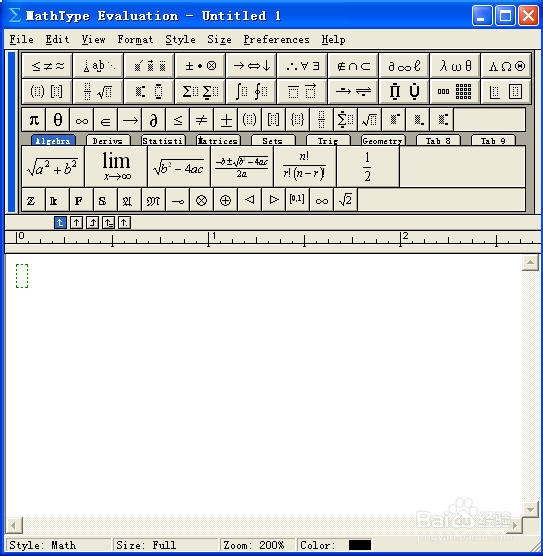
Task: Open set theory symbols palette
Action: click(x=353, y=66)
